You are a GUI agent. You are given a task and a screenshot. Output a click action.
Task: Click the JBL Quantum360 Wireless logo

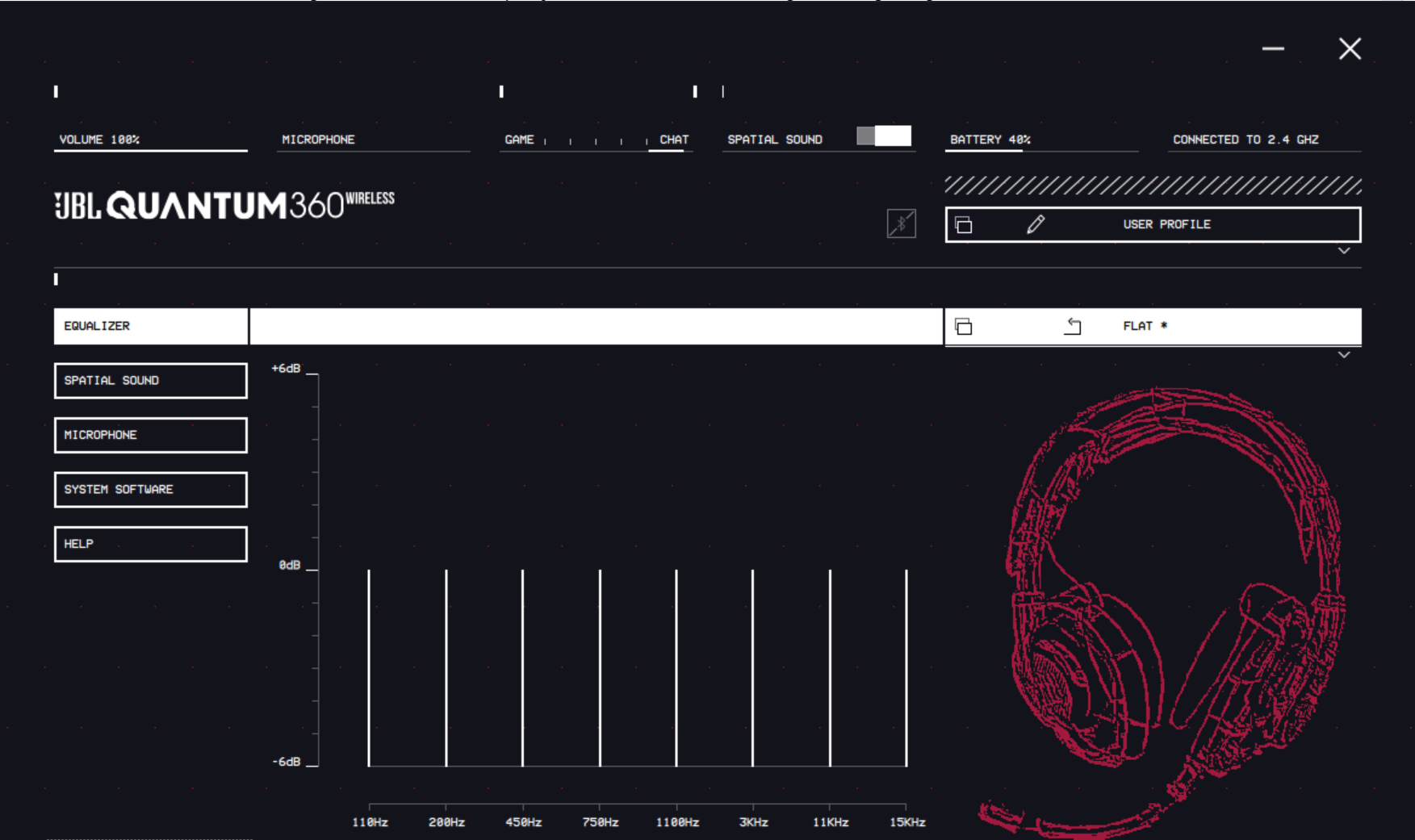(224, 206)
